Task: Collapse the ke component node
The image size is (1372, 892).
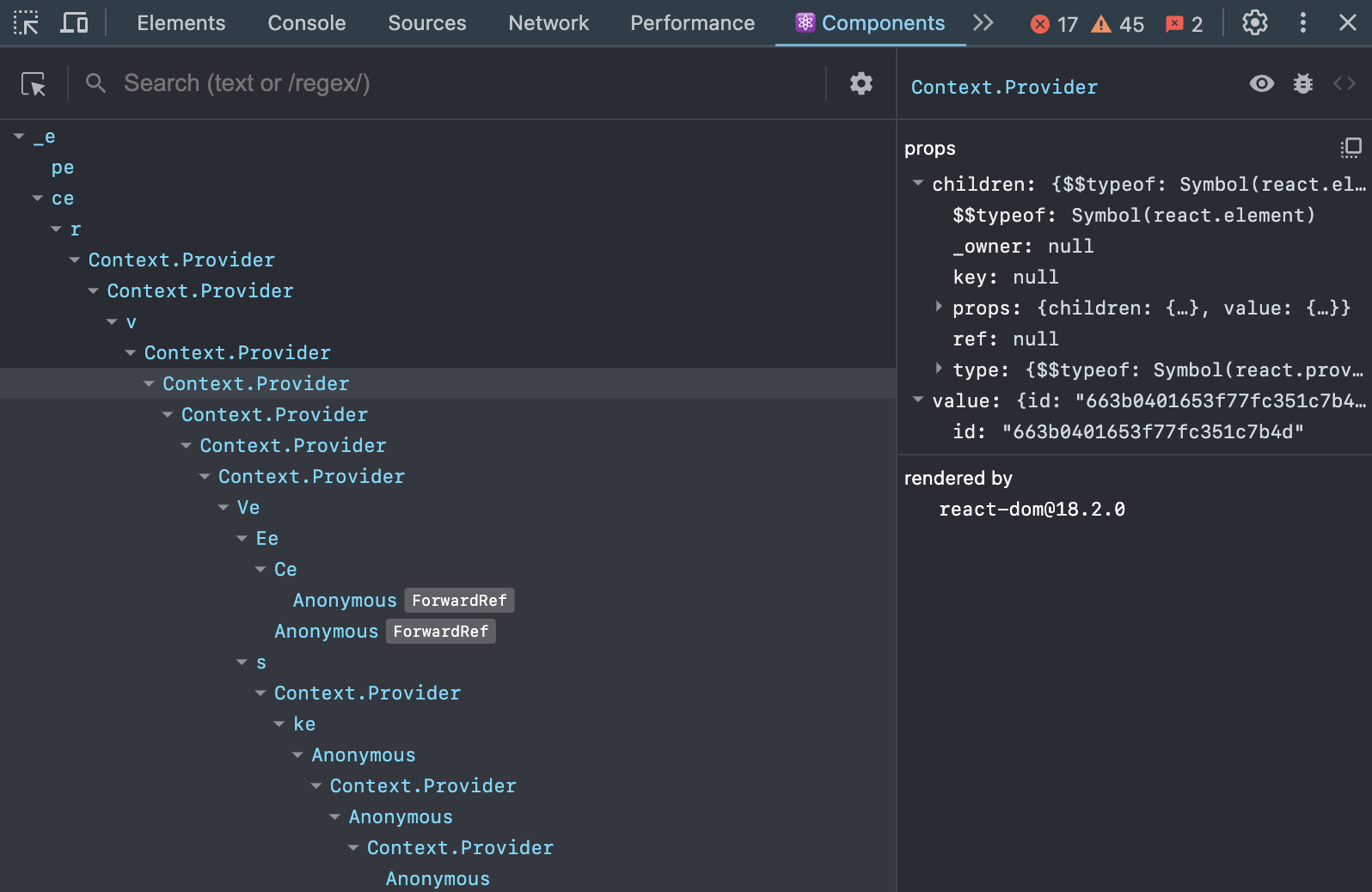Action: (x=279, y=724)
